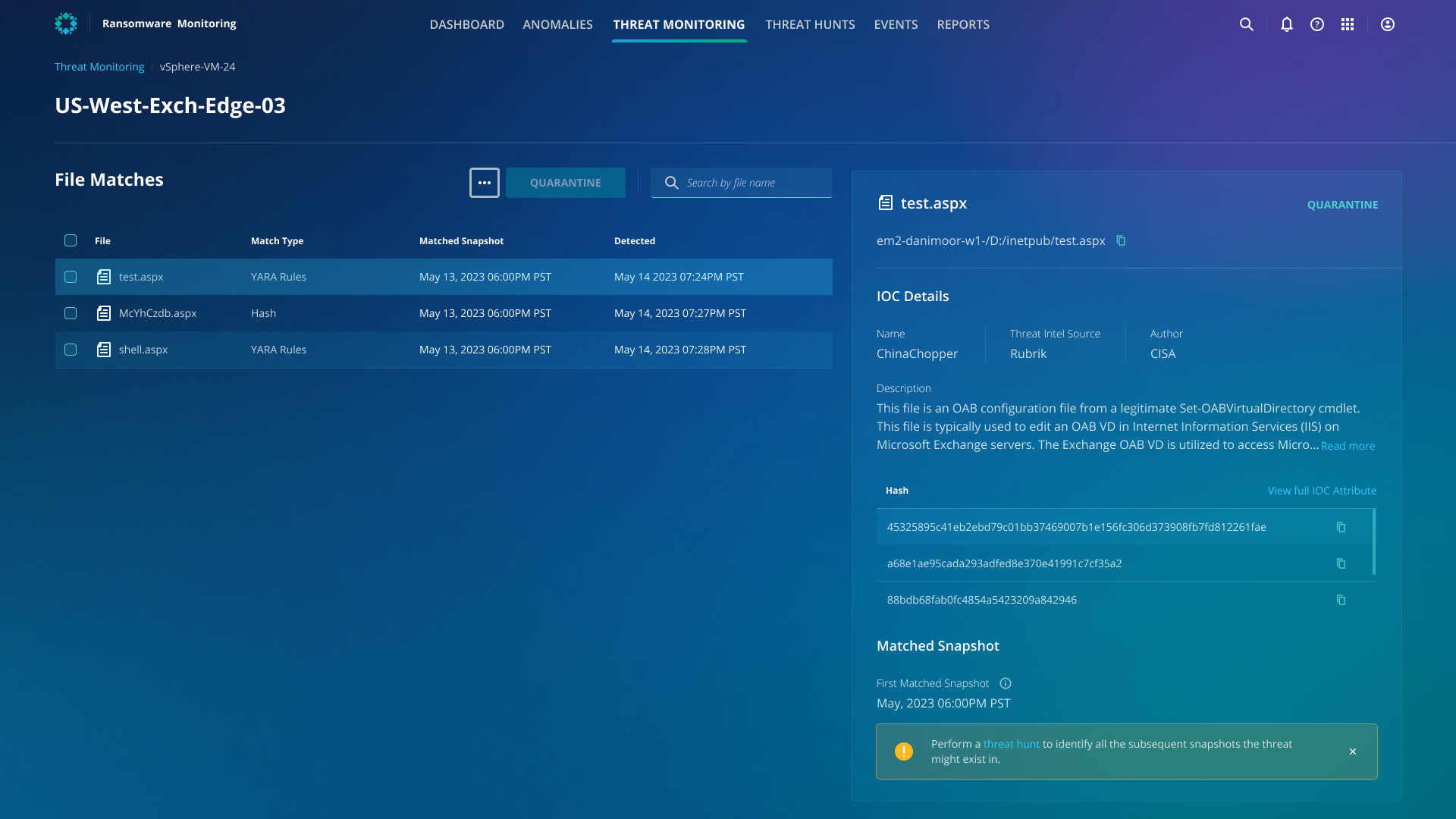The image size is (1456, 819).
Task: Navigate to Threat Monitoring breadcrumb link
Action: 99,67
